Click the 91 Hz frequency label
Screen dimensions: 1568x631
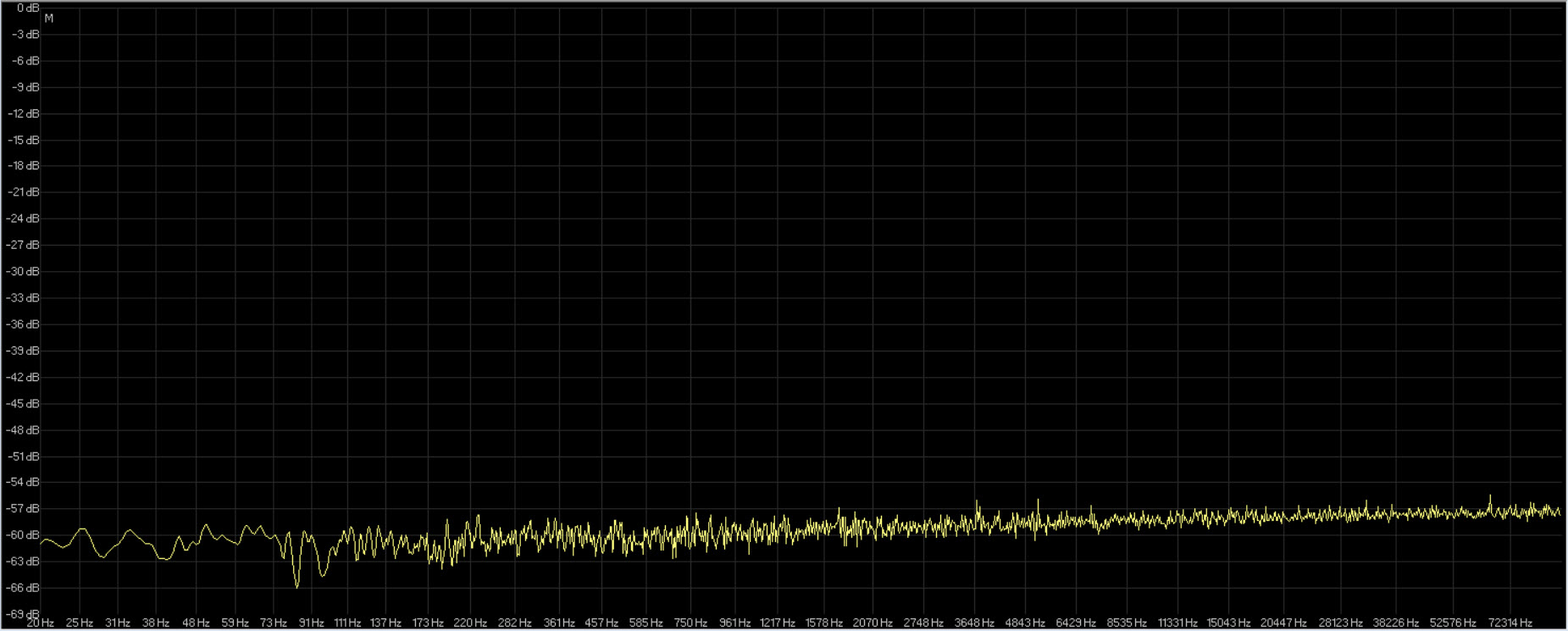tap(311, 623)
